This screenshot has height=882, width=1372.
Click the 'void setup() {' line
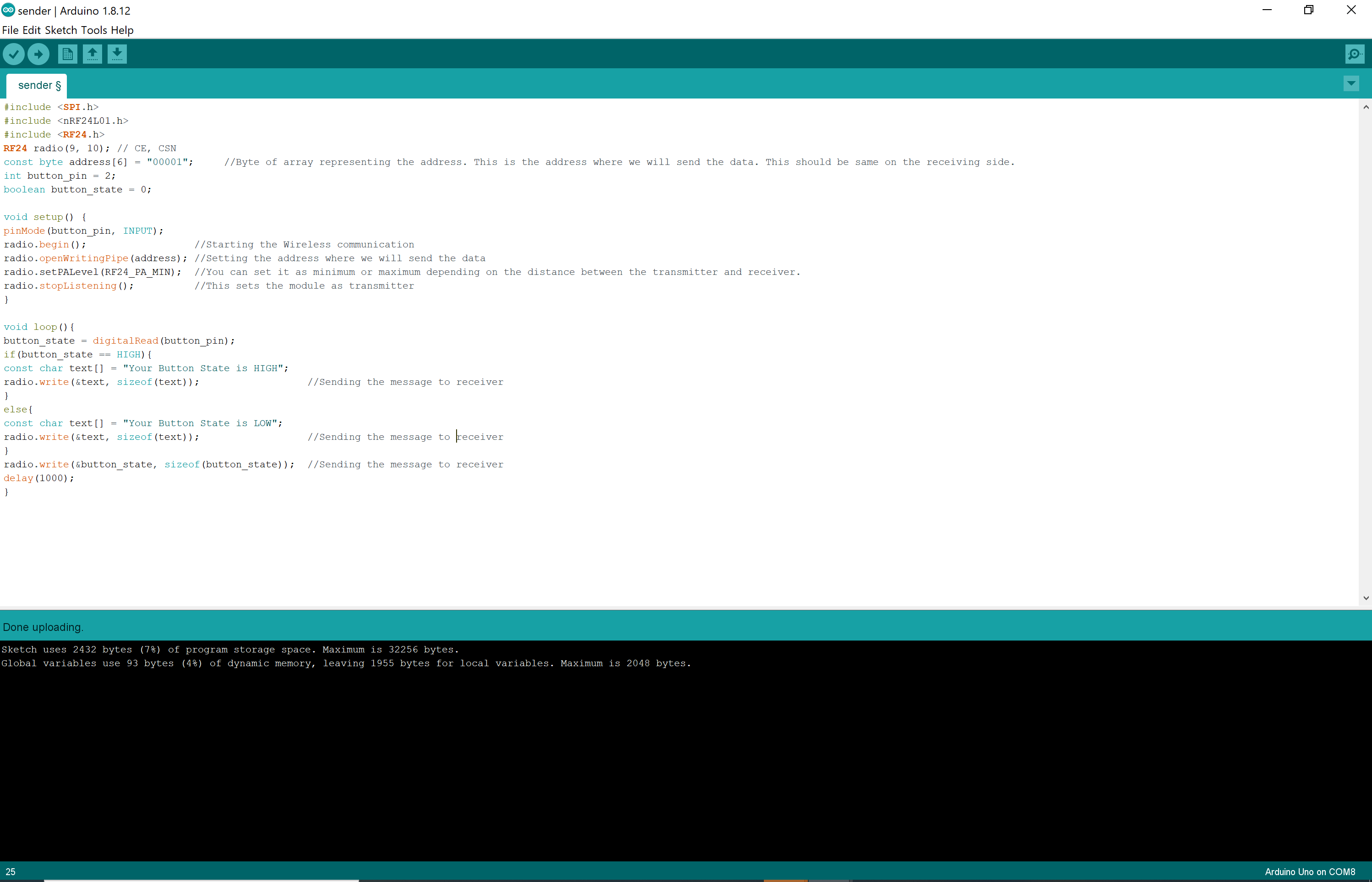(45, 217)
